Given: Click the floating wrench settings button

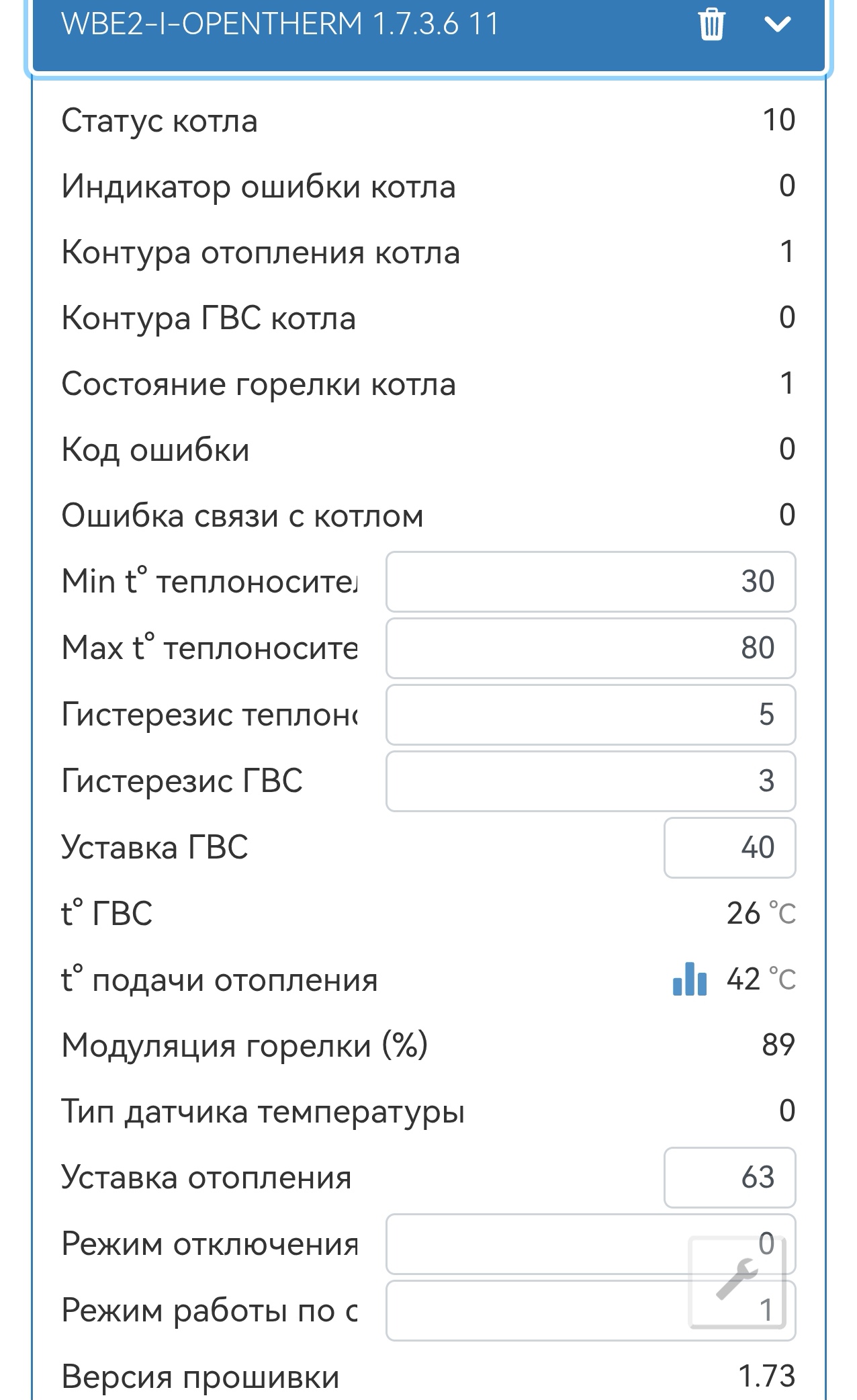Looking at the screenshot, I should click(x=737, y=1281).
